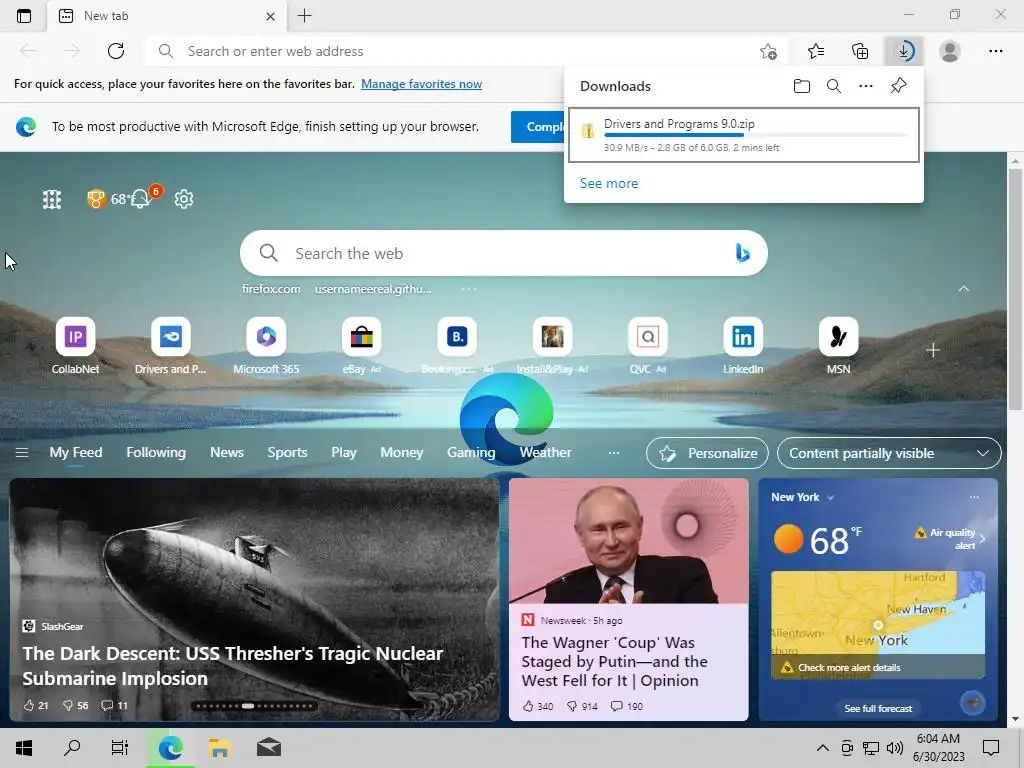The height and width of the screenshot is (768, 1024).
Task: Open the tab actions menu icon
Action: coord(24,16)
